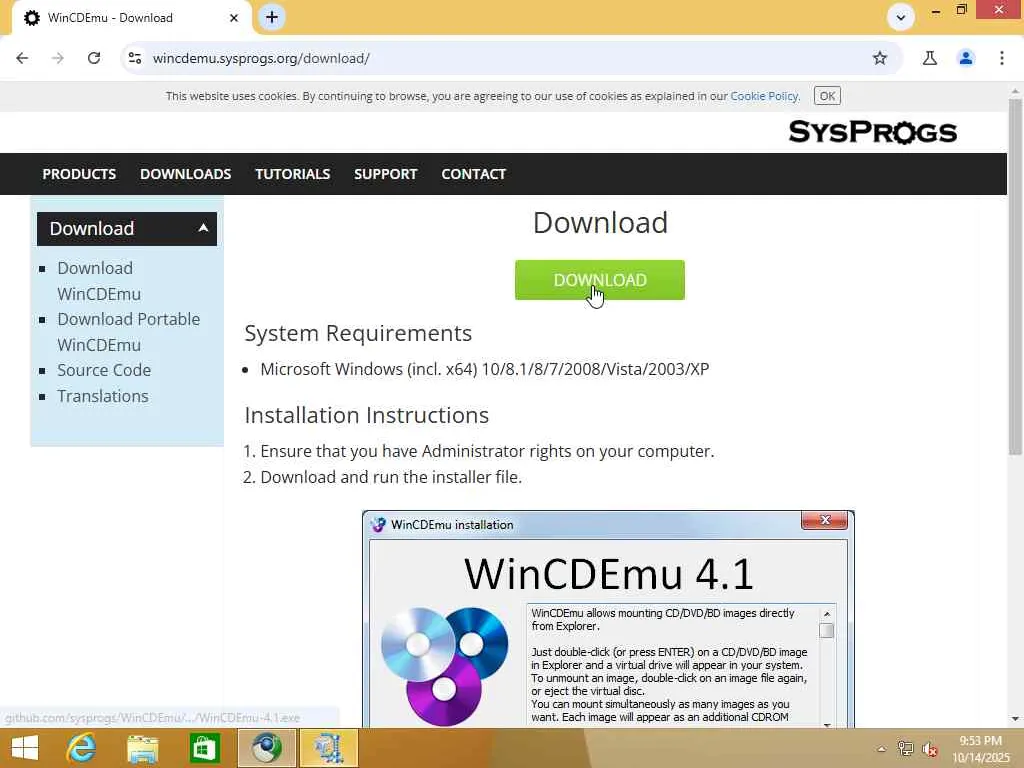Open the SUPPORT menu
1024x768 pixels.
click(x=385, y=174)
